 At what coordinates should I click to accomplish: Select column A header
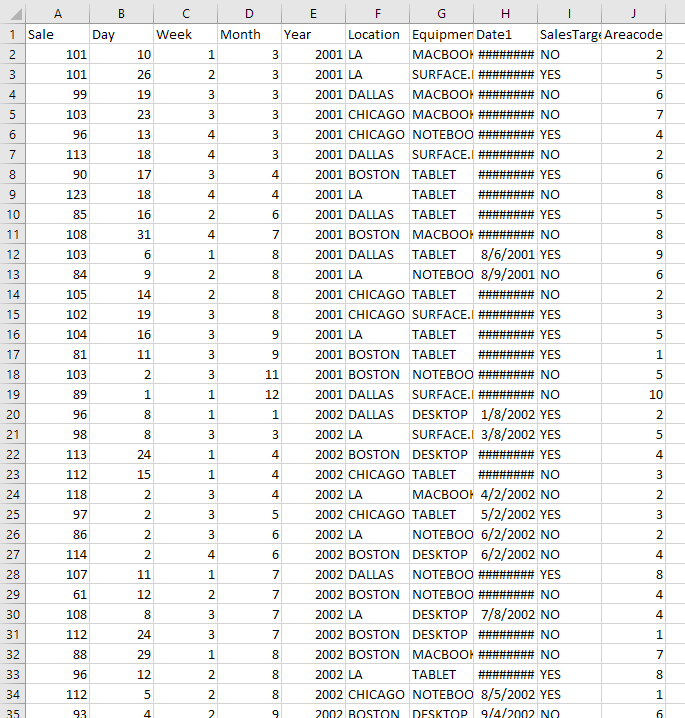pos(58,14)
